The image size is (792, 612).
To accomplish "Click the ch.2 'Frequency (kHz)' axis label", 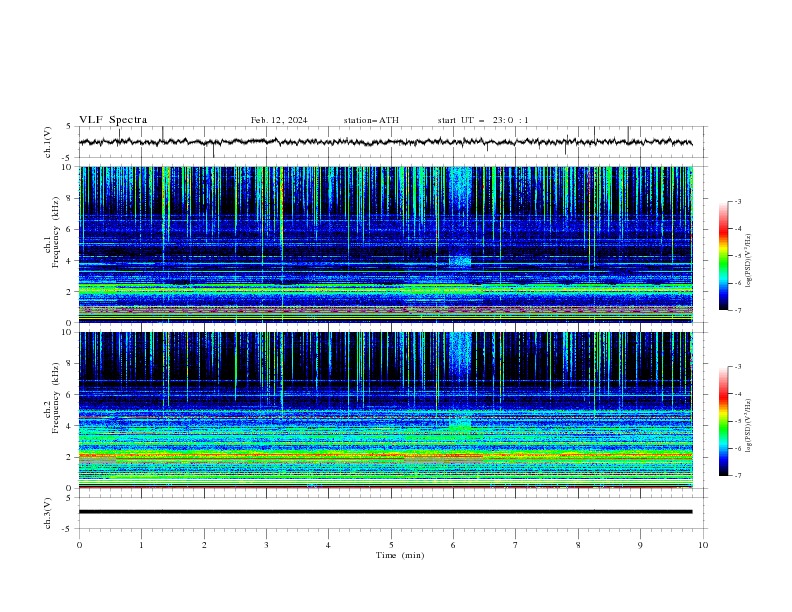I will [56, 398].
